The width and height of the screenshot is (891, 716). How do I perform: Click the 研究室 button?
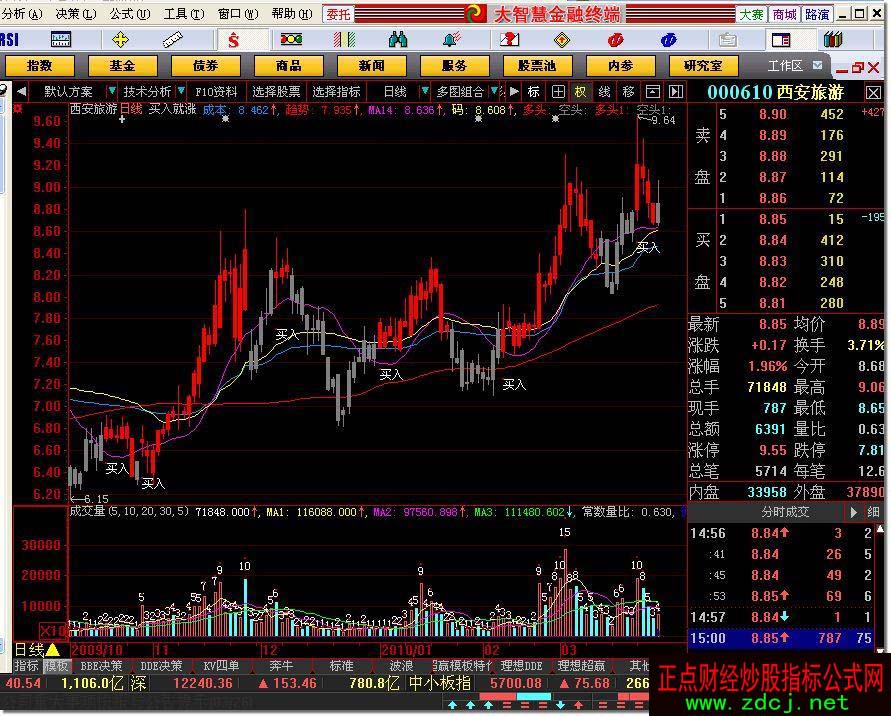702,66
